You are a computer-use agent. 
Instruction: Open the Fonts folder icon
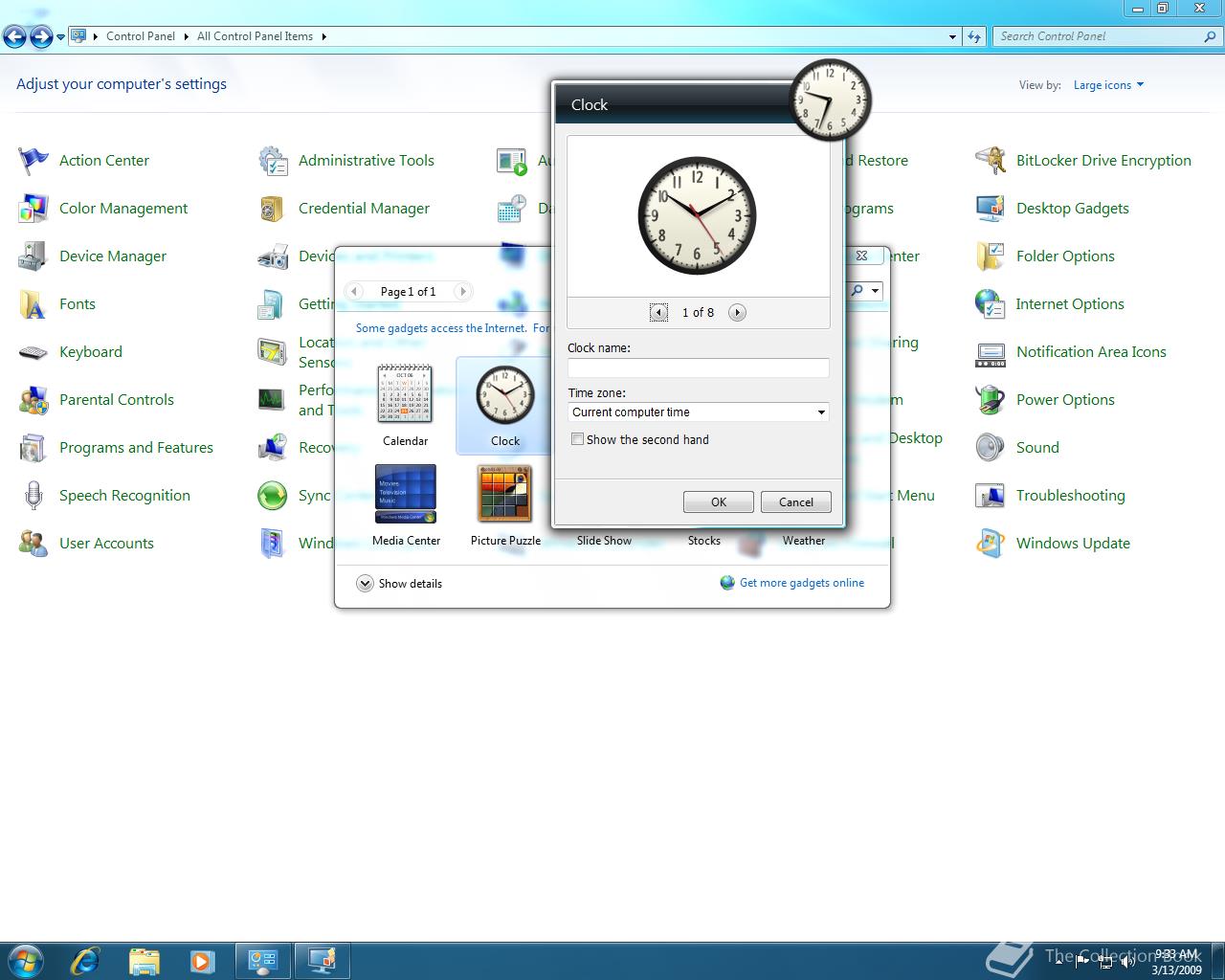(x=33, y=304)
